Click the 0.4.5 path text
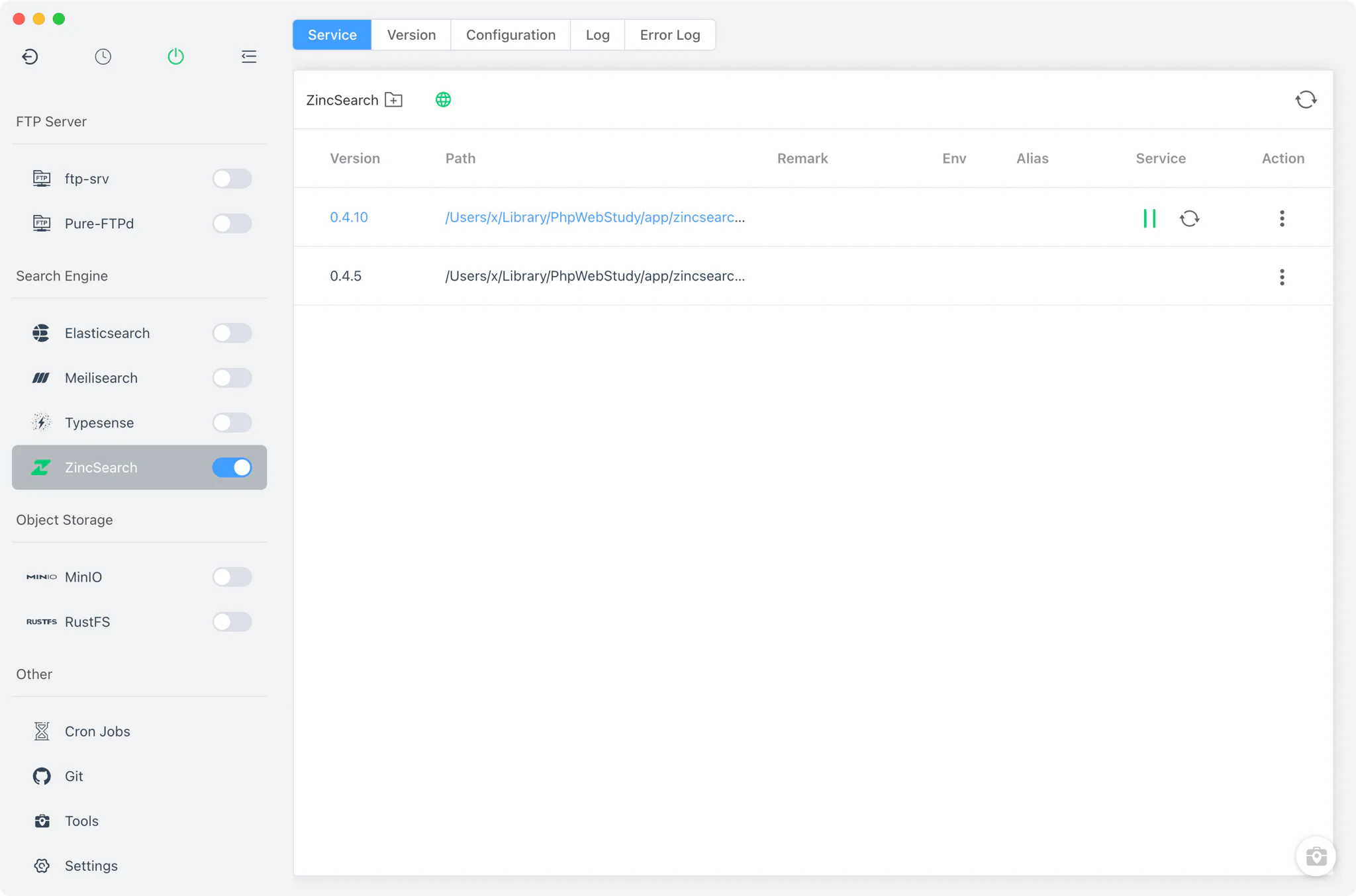The image size is (1356, 896). [x=595, y=276]
